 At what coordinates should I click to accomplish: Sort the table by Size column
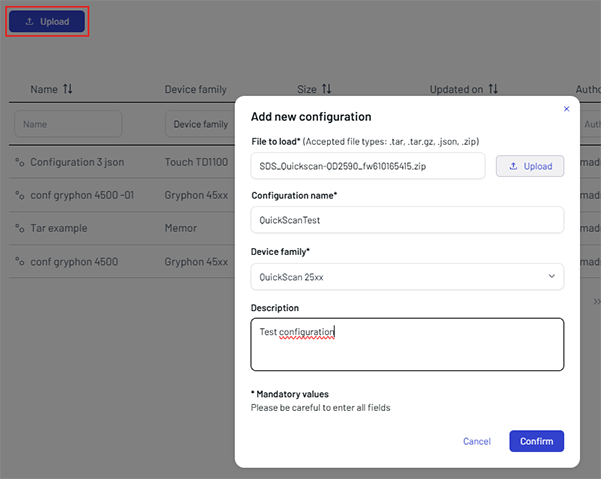326,89
